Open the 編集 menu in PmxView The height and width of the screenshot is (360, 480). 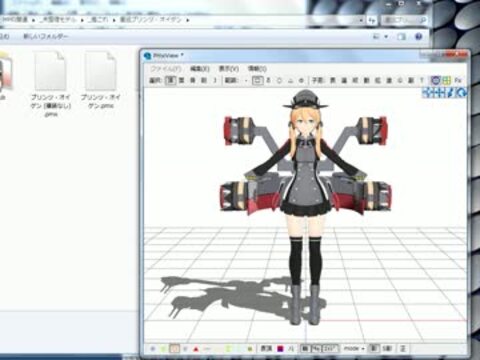[199, 69]
